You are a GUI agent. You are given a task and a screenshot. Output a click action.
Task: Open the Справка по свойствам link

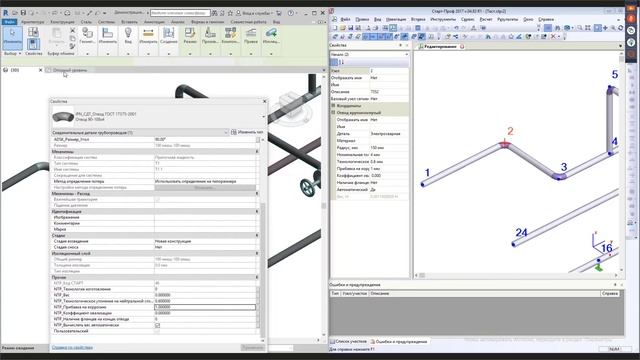coord(72,347)
